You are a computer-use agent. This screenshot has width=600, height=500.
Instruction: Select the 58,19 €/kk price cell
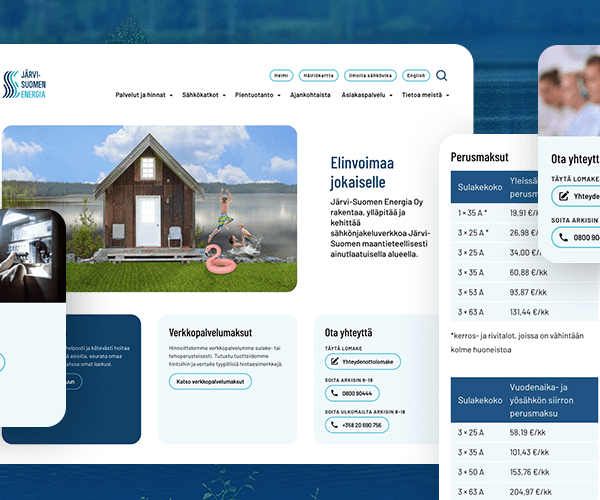pos(528,433)
